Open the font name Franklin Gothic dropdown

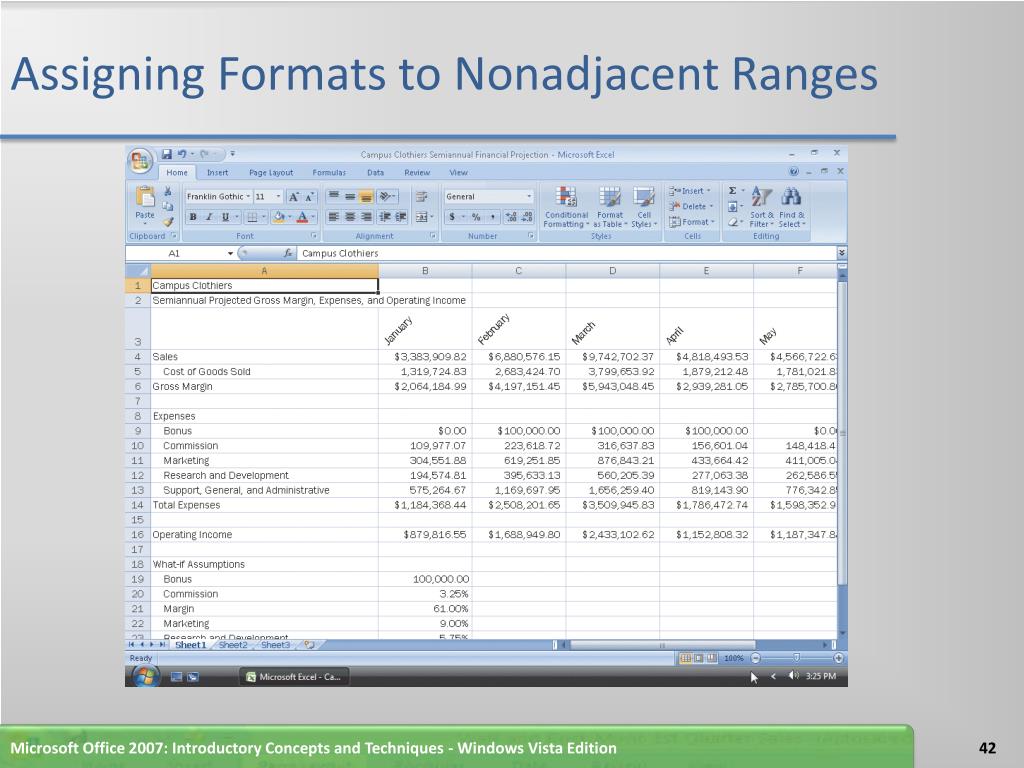(248, 197)
